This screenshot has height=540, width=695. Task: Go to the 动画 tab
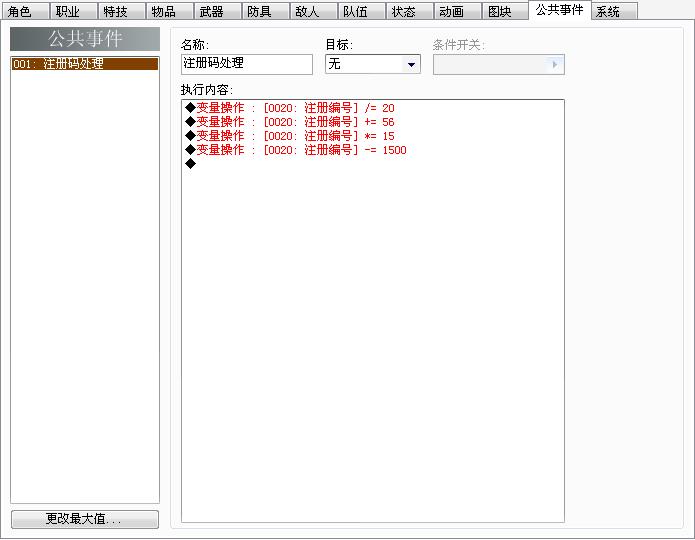click(x=457, y=11)
